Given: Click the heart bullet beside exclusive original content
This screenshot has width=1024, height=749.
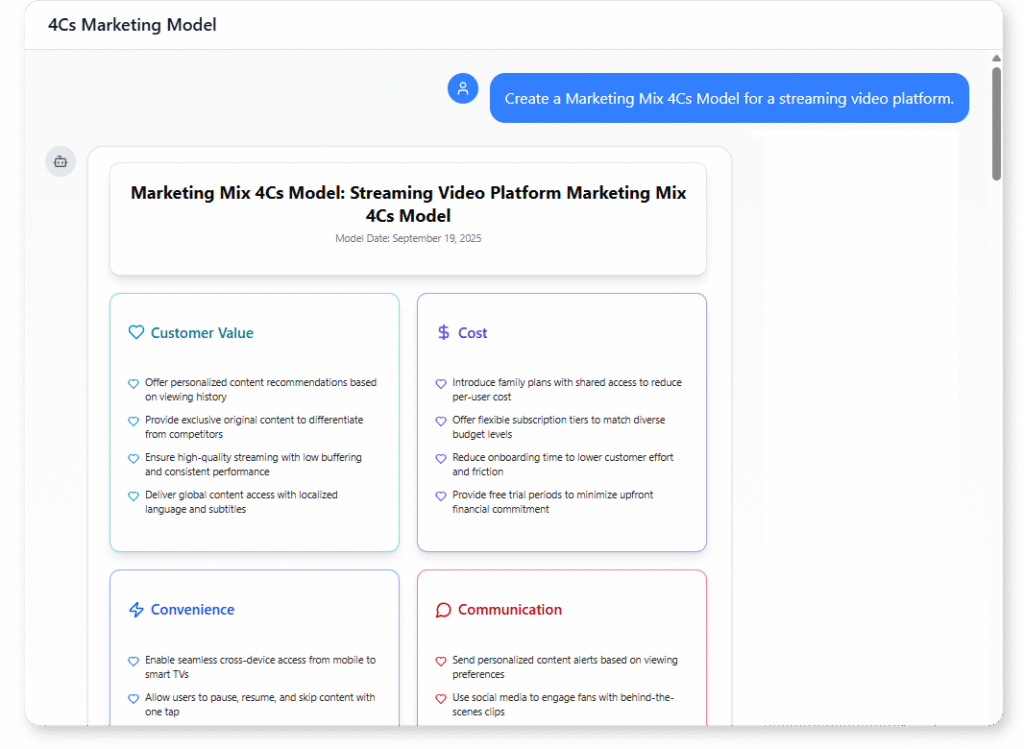Looking at the screenshot, I should [133, 421].
